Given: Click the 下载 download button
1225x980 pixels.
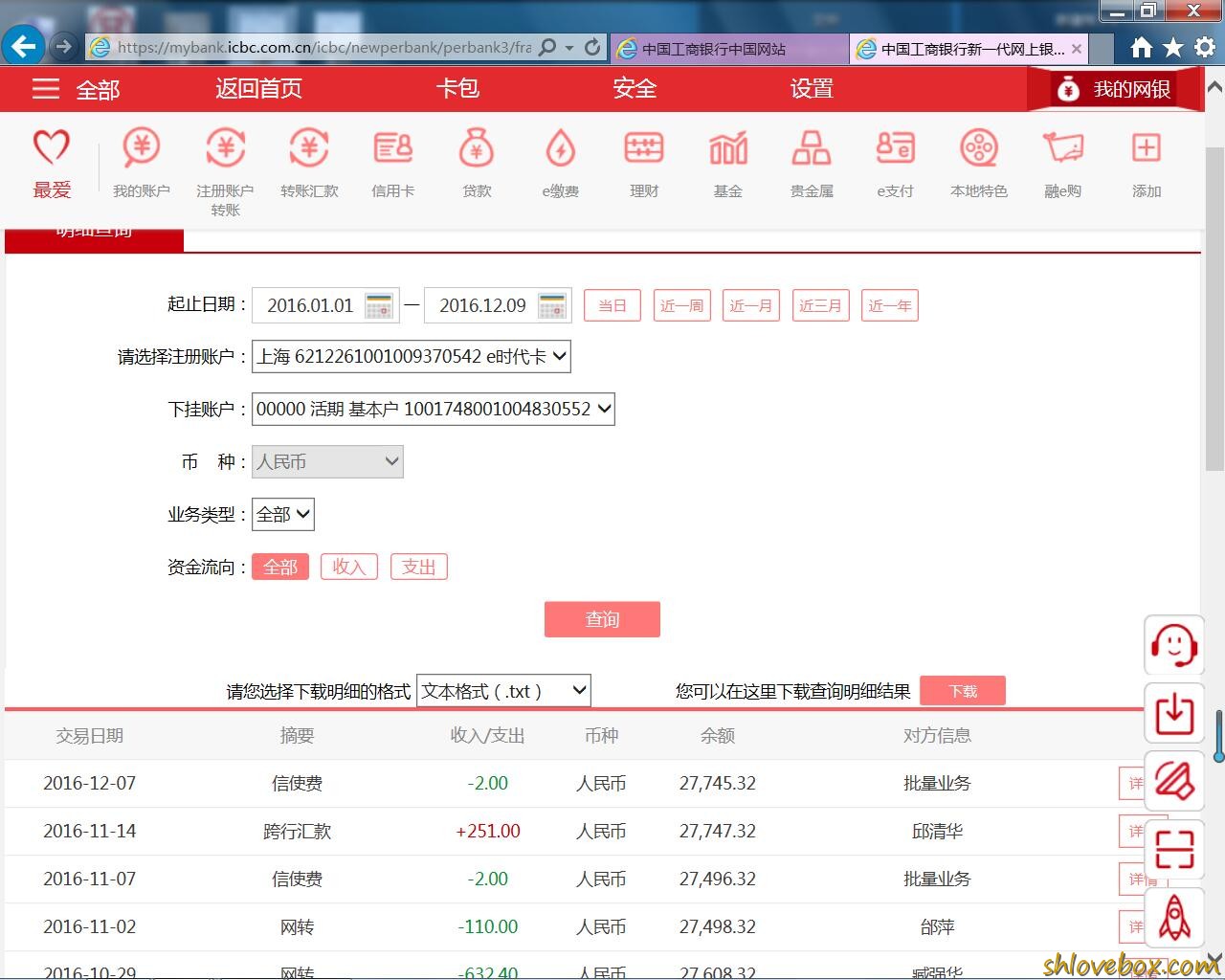Looking at the screenshot, I should click(963, 691).
